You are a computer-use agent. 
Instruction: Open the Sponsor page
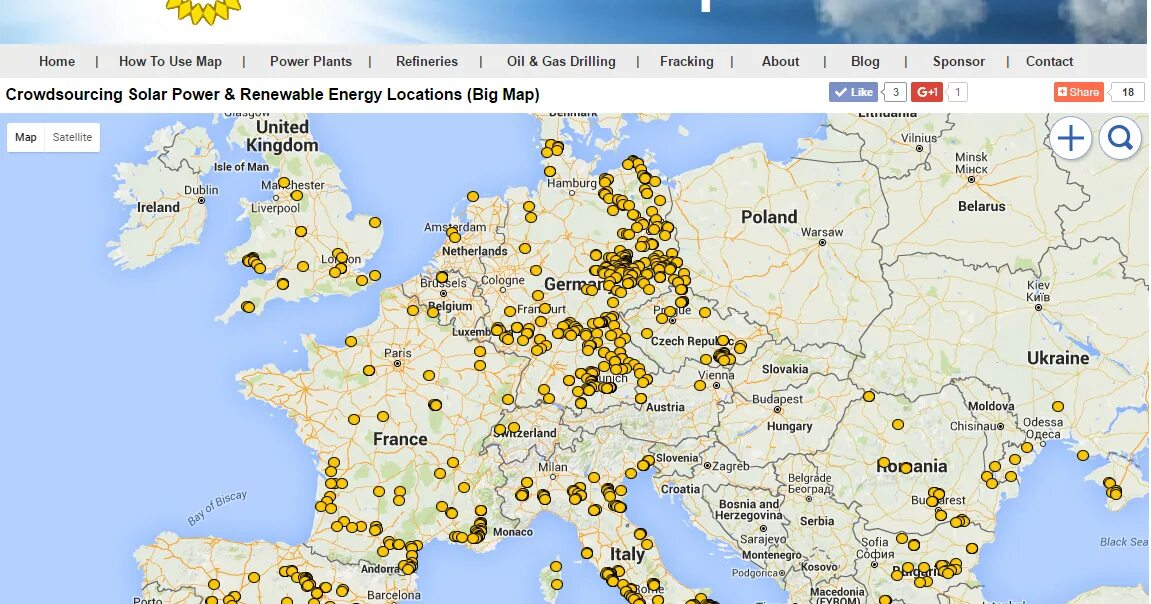959,62
